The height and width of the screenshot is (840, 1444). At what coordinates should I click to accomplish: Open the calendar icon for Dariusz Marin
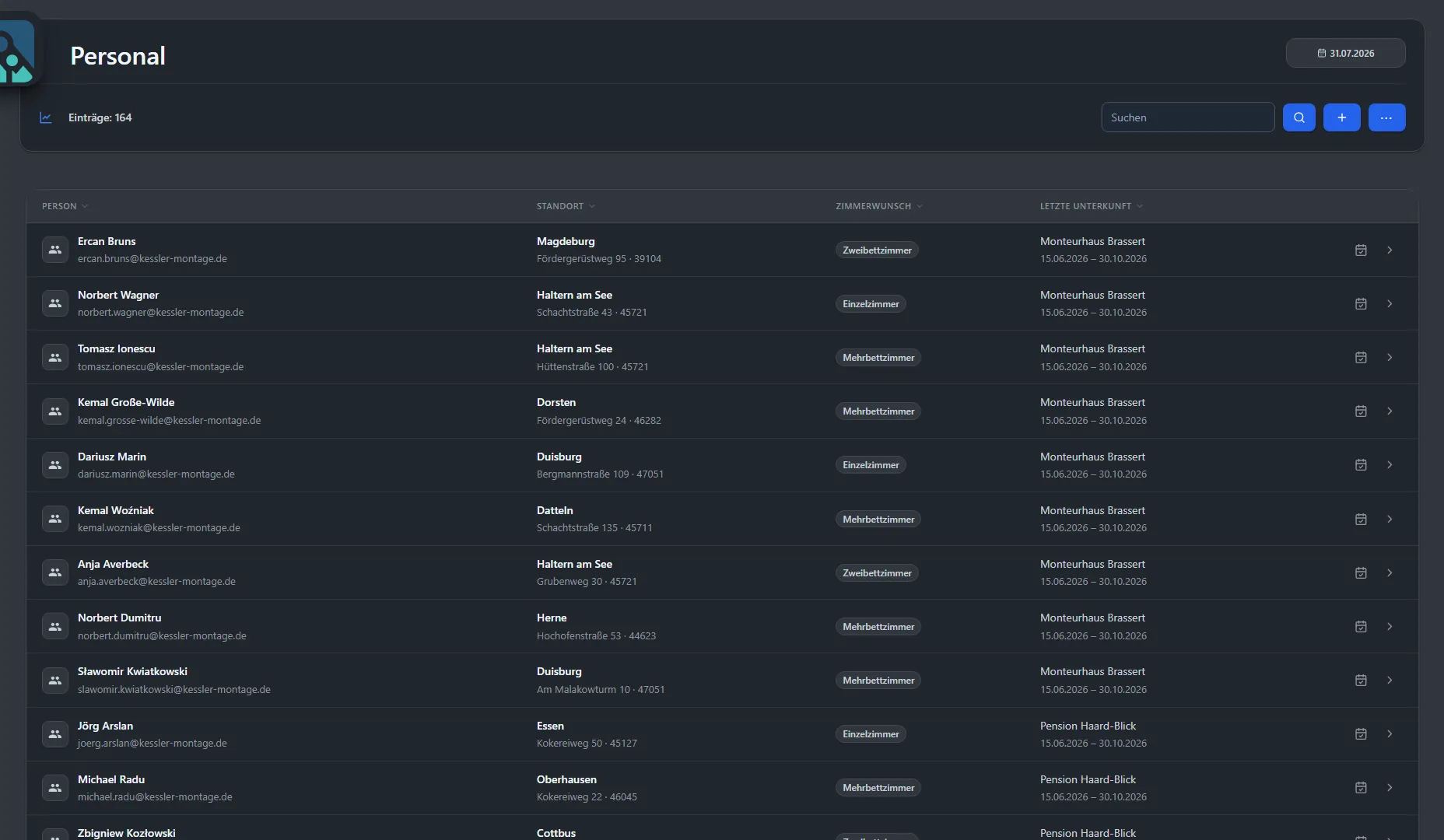[x=1361, y=465]
